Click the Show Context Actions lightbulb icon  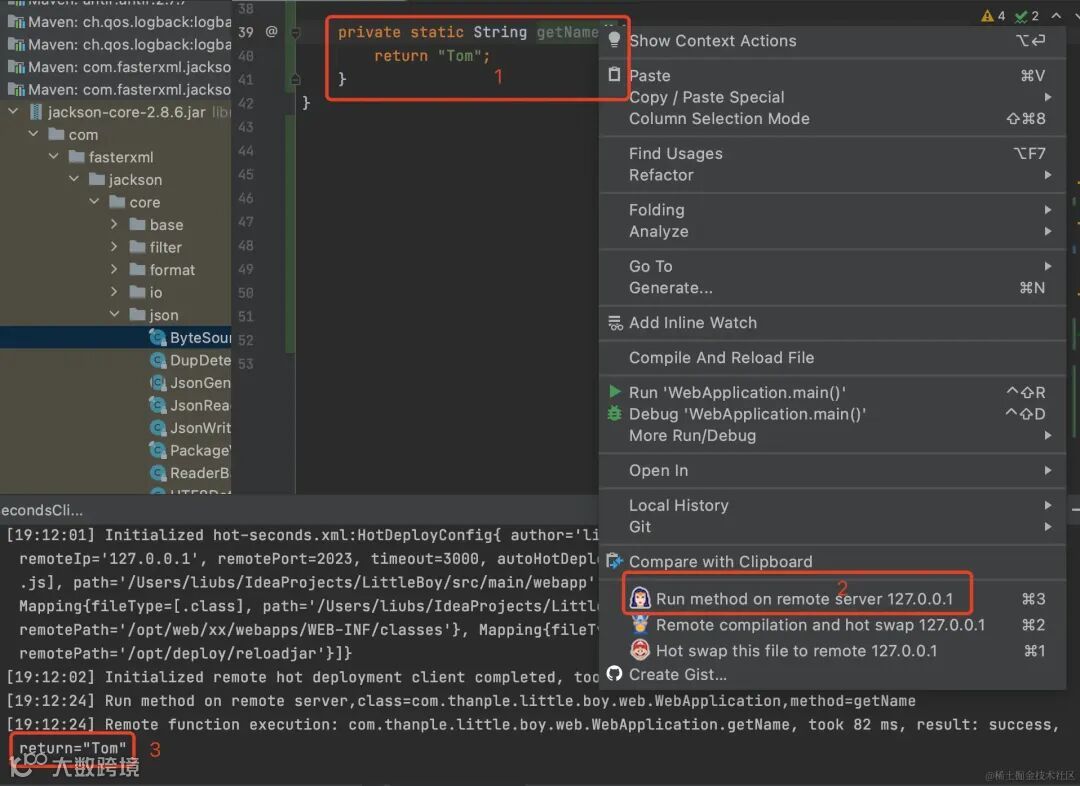click(x=614, y=40)
